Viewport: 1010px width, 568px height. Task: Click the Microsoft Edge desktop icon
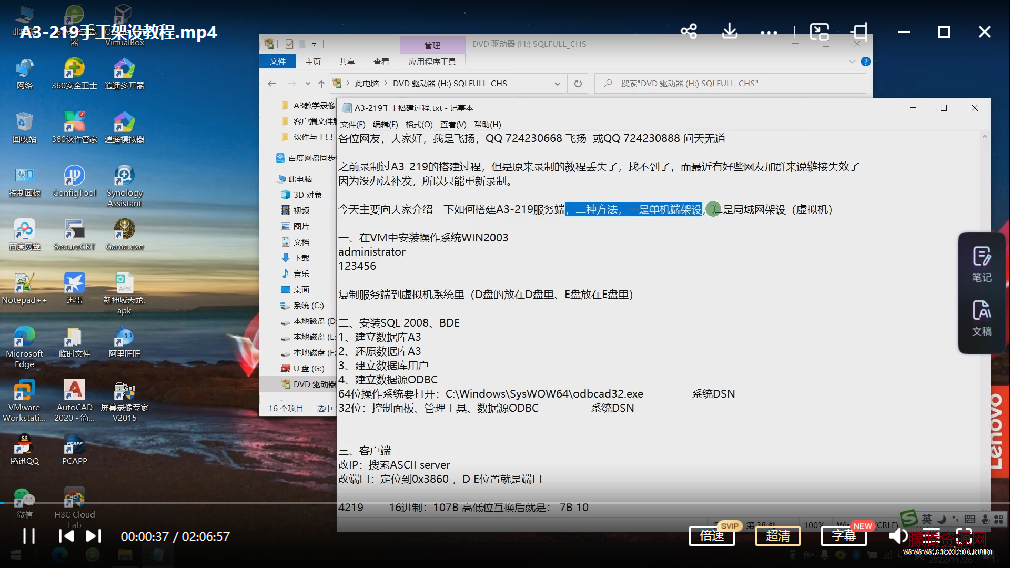(x=24, y=347)
